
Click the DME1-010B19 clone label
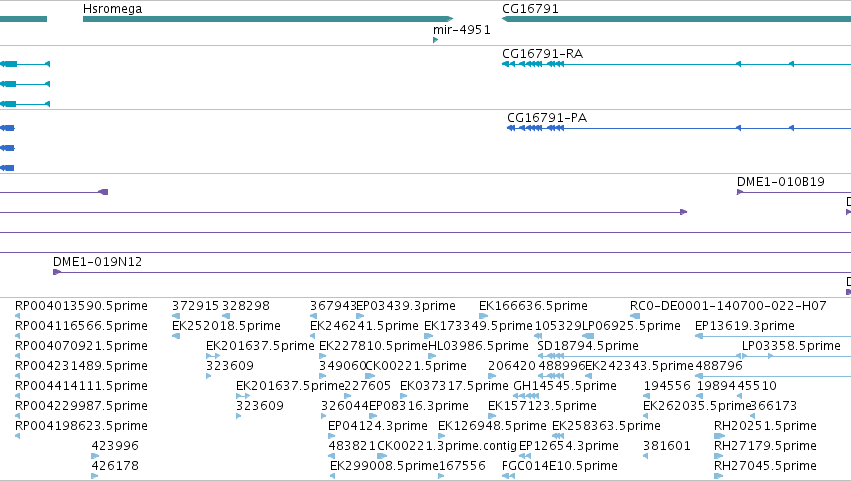[780, 182]
